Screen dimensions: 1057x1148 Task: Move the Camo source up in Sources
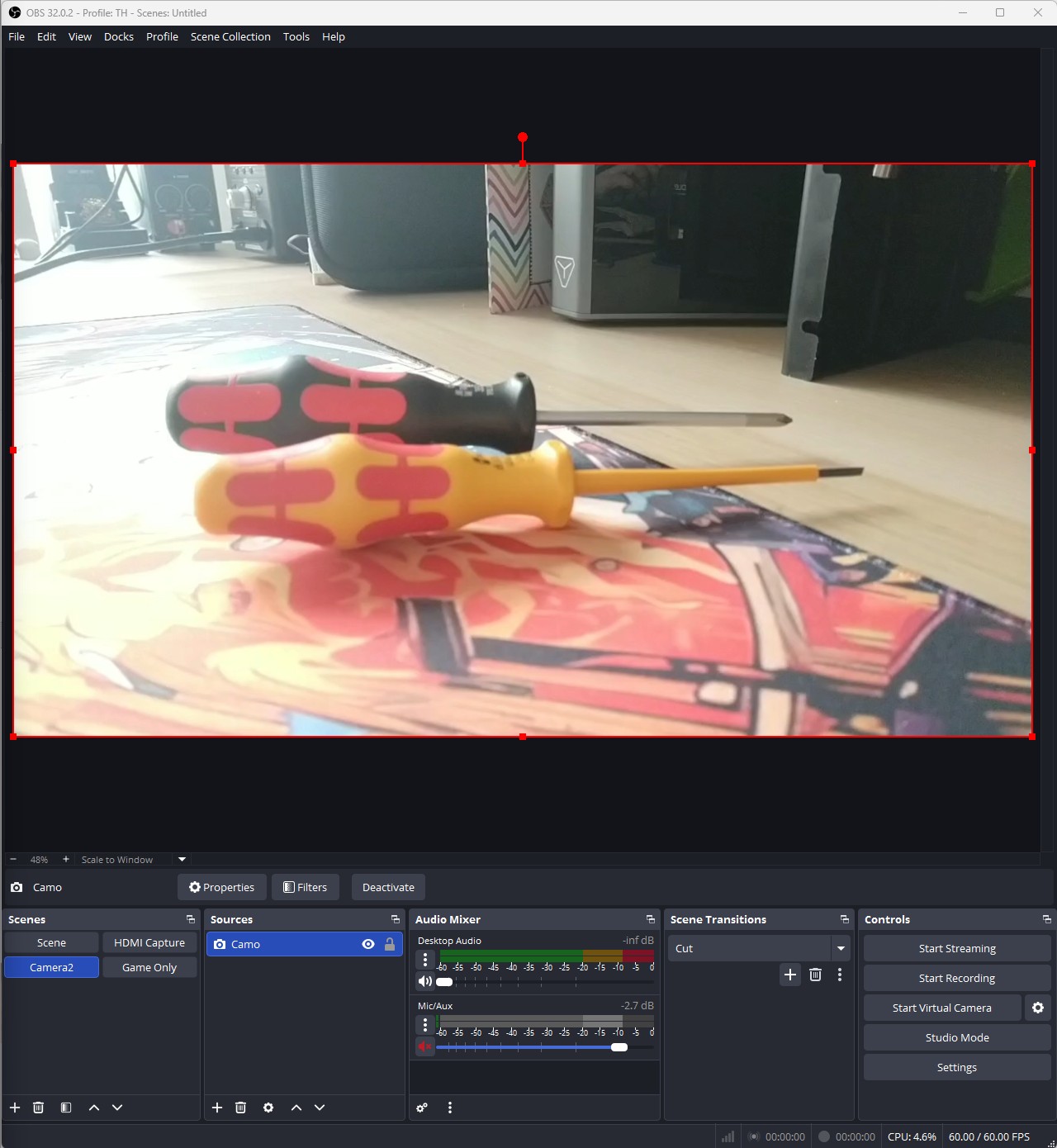pyautogui.click(x=296, y=1108)
